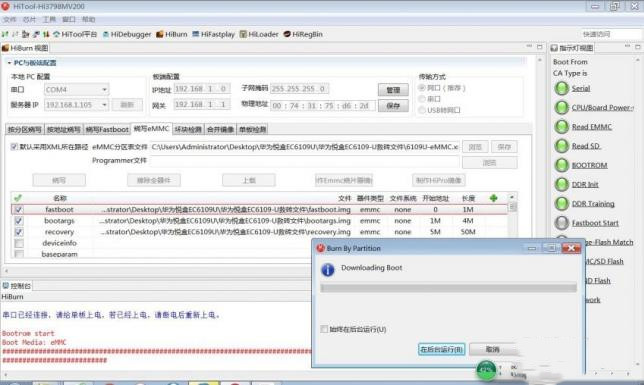The width and height of the screenshot is (644, 385).
Task: Toggle the fastboot partition checkbox
Action: (18, 210)
